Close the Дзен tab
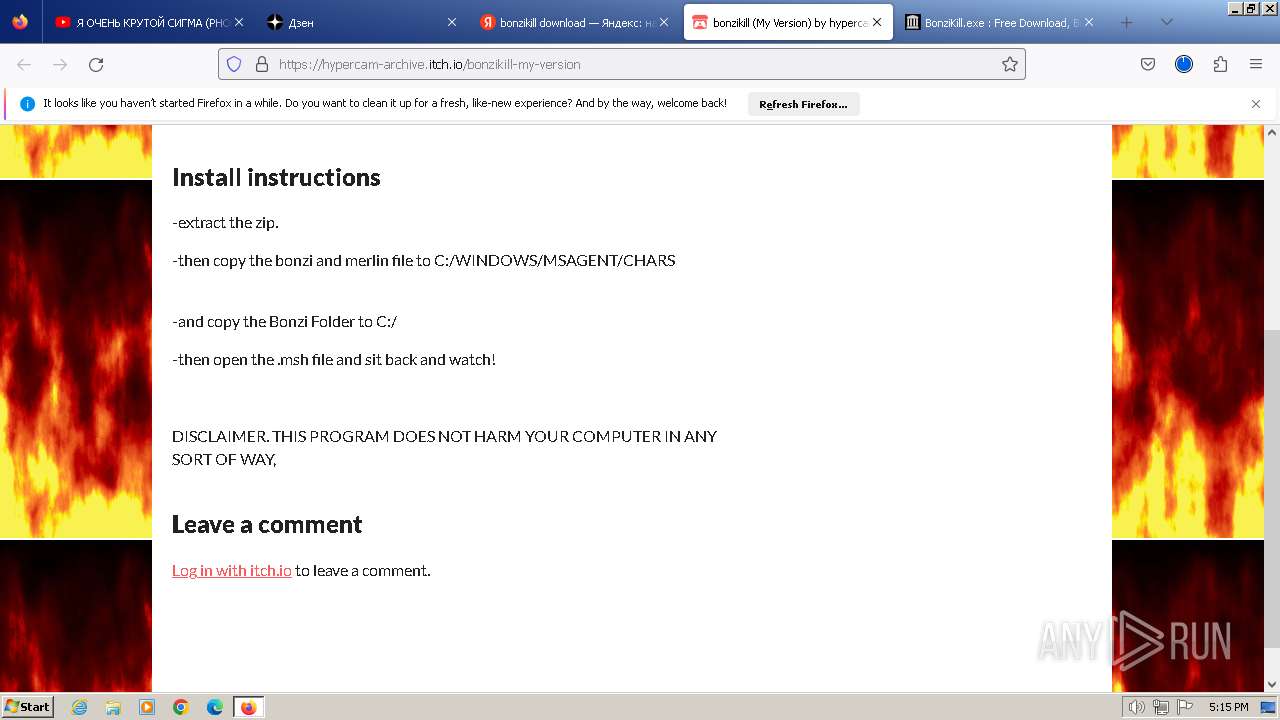 point(451,22)
